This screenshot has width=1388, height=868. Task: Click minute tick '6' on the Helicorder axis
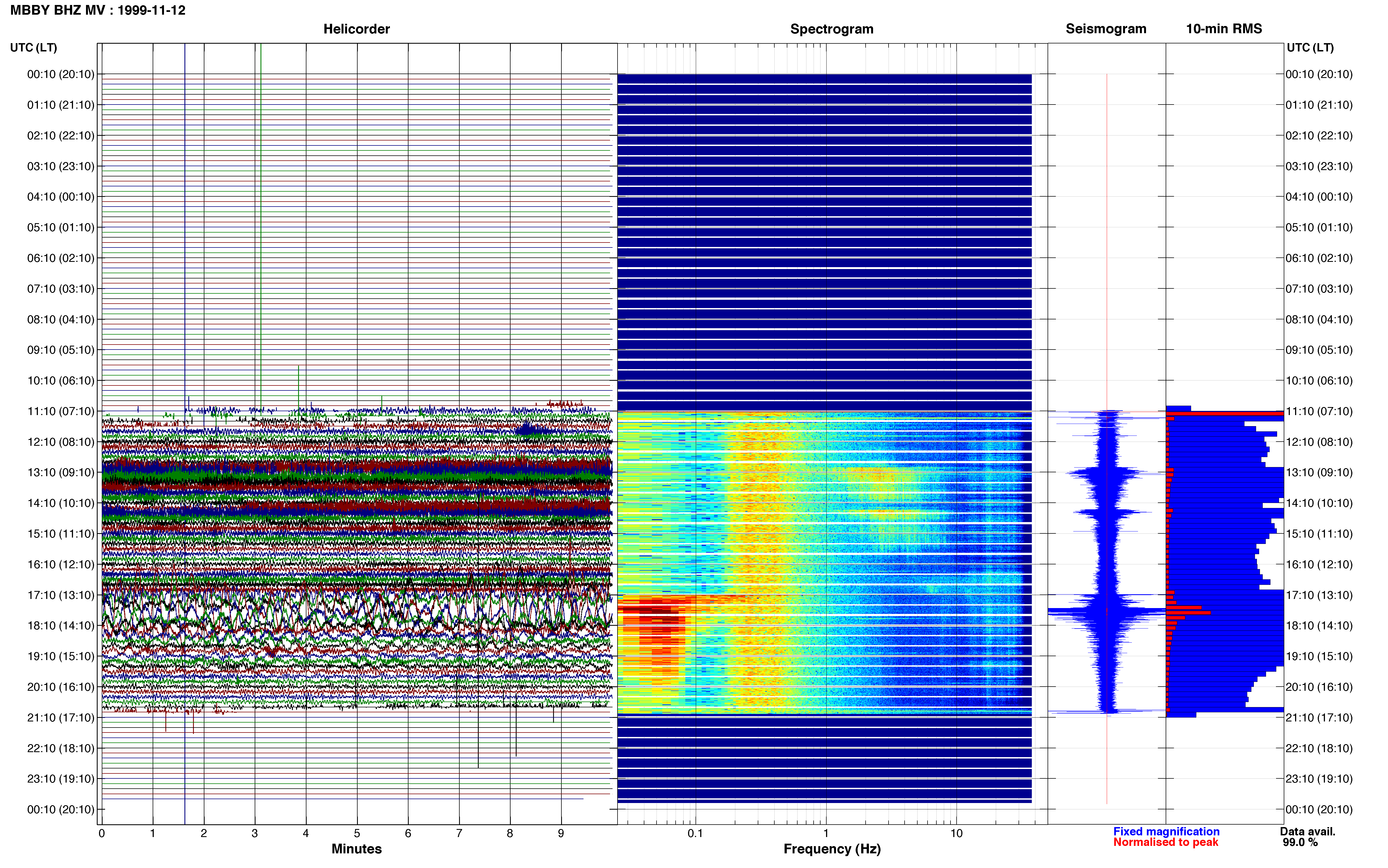(x=408, y=833)
